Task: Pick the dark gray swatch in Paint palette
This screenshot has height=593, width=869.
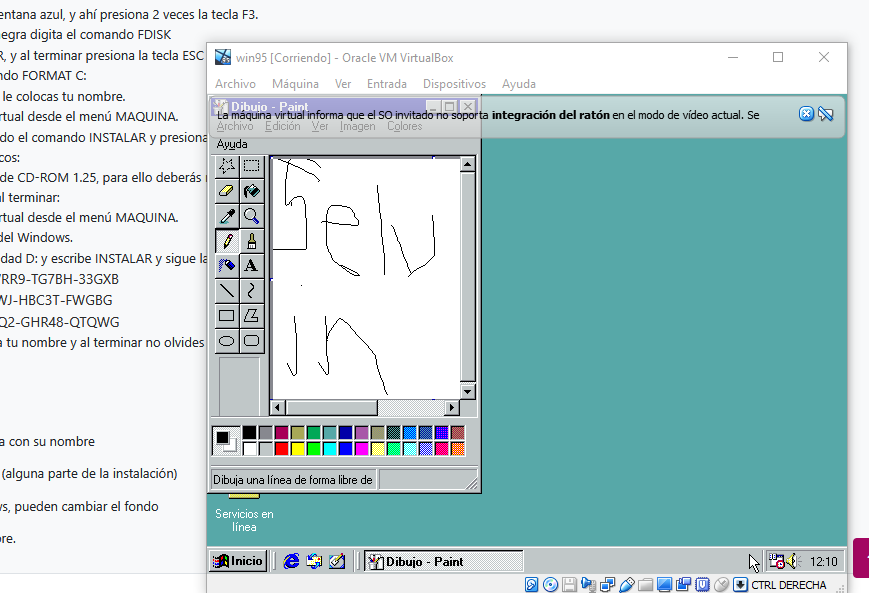Action: click(x=265, y=433)
